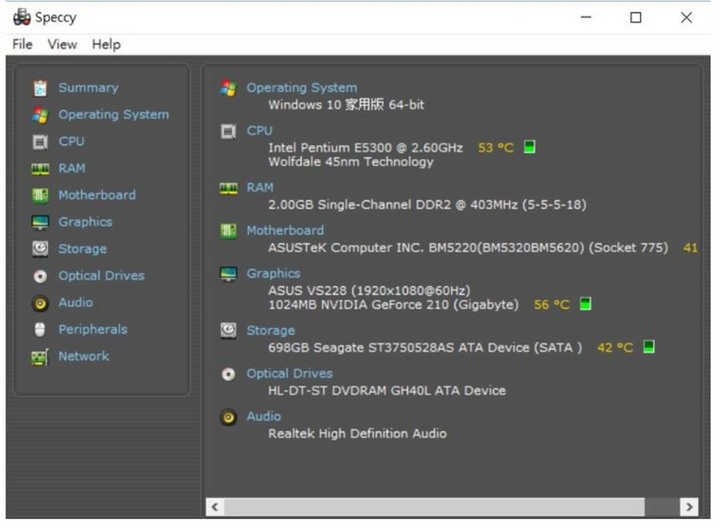The image size is (720, 526).
Task: Click the Storage heading link in summary
Action: click(270, 330)
